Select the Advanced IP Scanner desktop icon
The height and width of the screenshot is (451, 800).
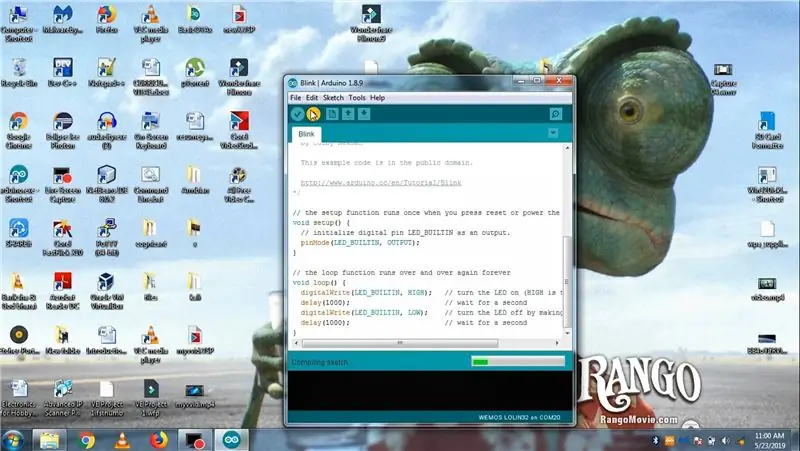[x=62, y=398]
